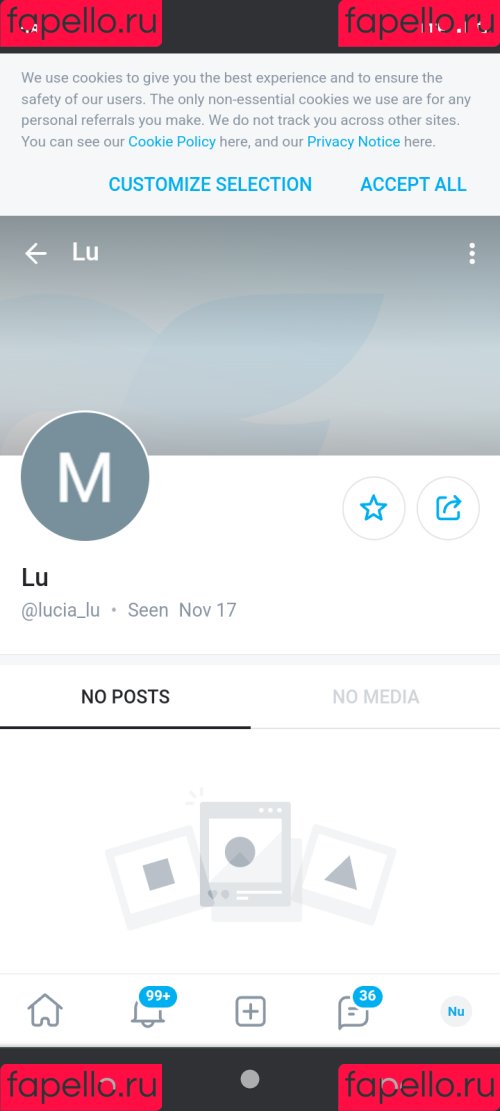Open the Nu account avatar menu

point(456,1011)
